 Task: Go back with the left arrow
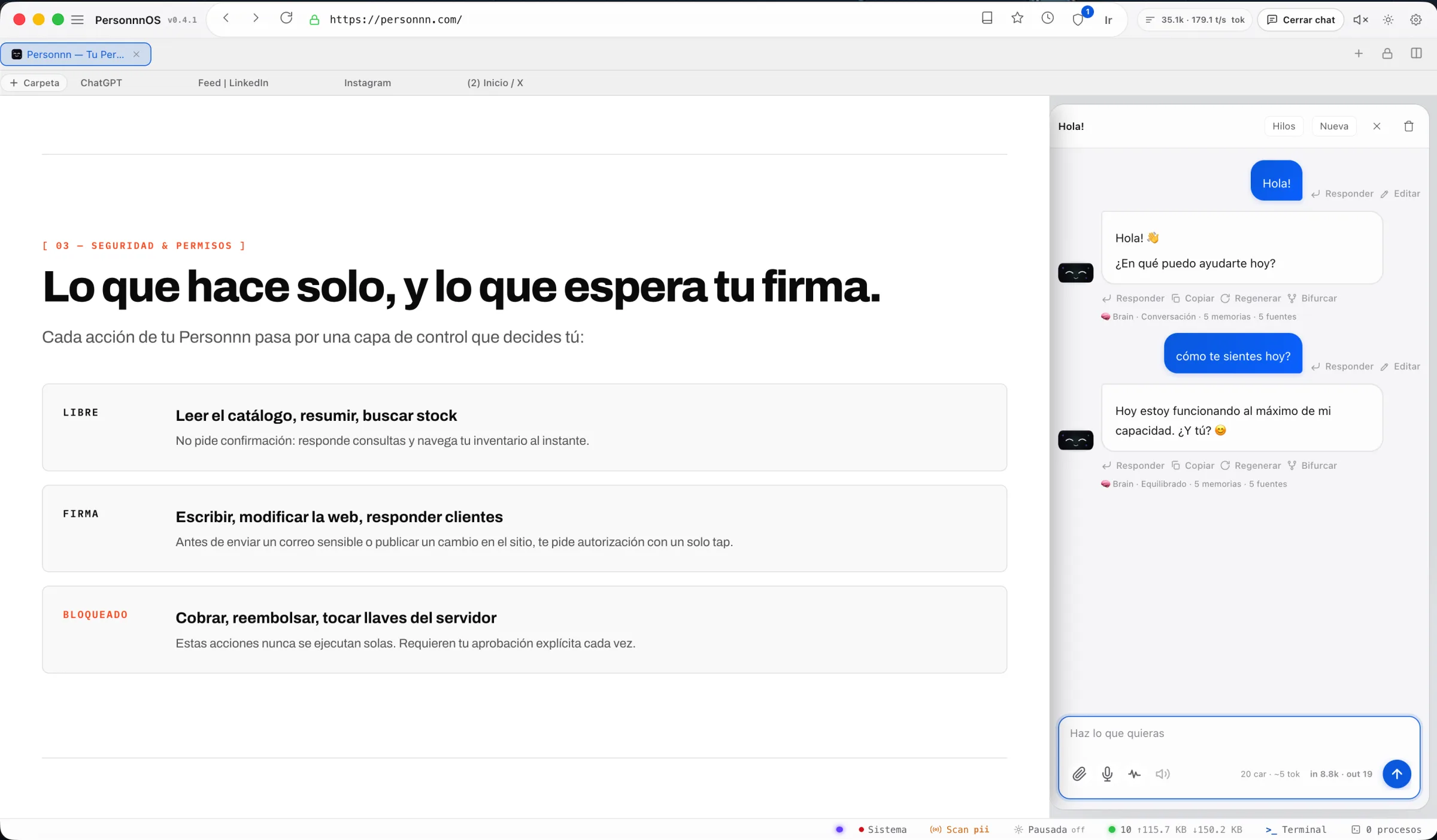[x=226, y=19]
